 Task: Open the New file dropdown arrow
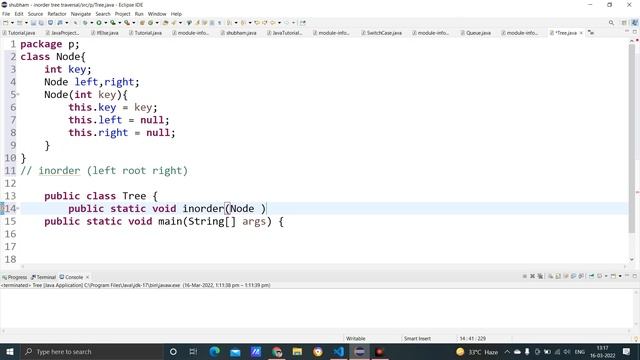[x=12, y=23]
